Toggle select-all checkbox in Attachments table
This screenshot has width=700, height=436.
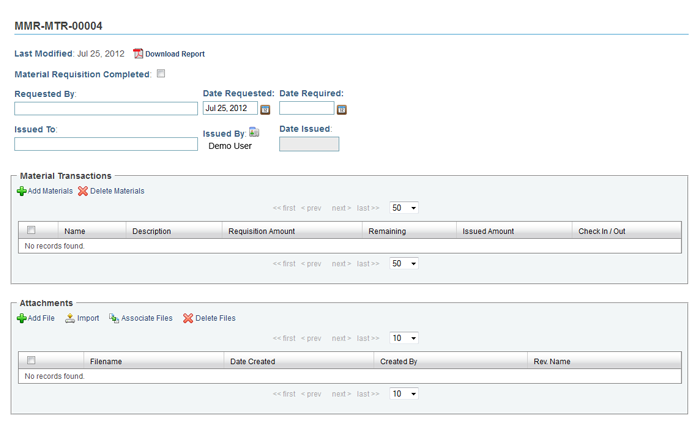(31, 360)
